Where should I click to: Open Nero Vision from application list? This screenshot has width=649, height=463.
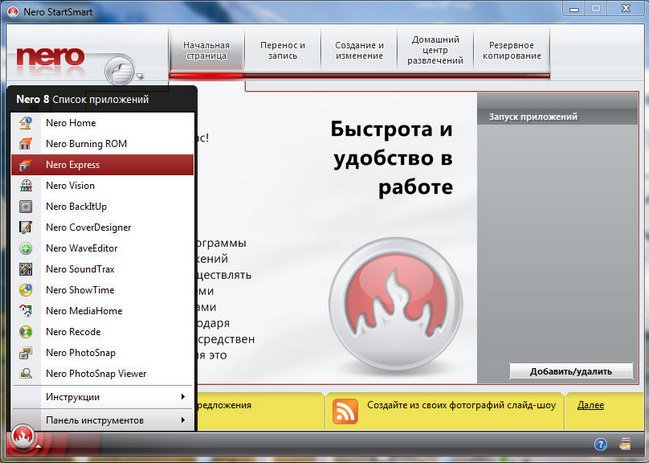(103, 185)
